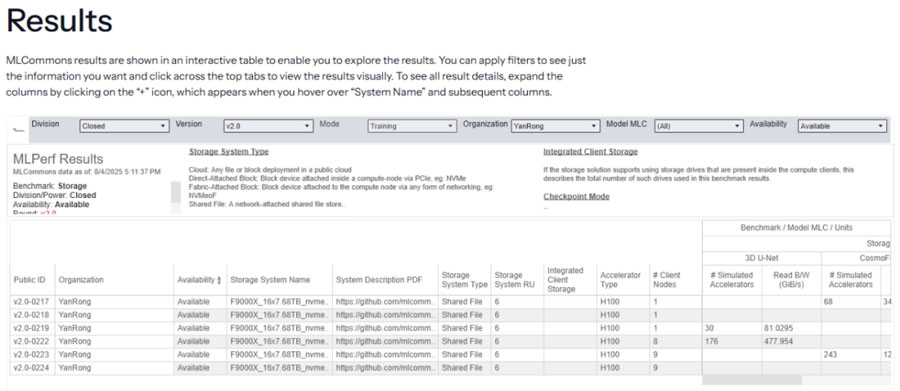This screenshot has height=391, width=900.
Task: Click the # Client Nodes column header
Action: [666, 280]
